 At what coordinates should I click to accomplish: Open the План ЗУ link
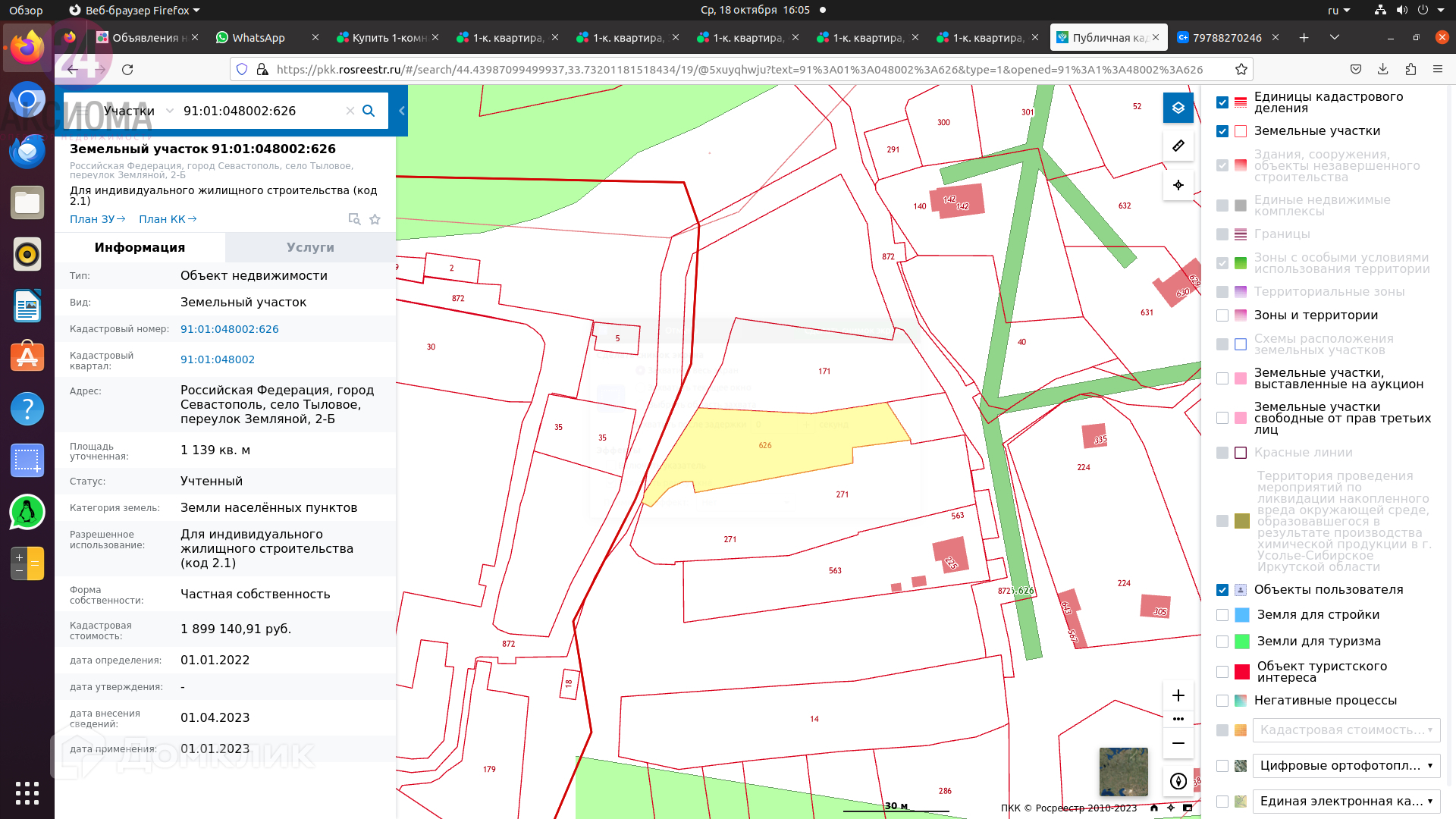[97, 219]
